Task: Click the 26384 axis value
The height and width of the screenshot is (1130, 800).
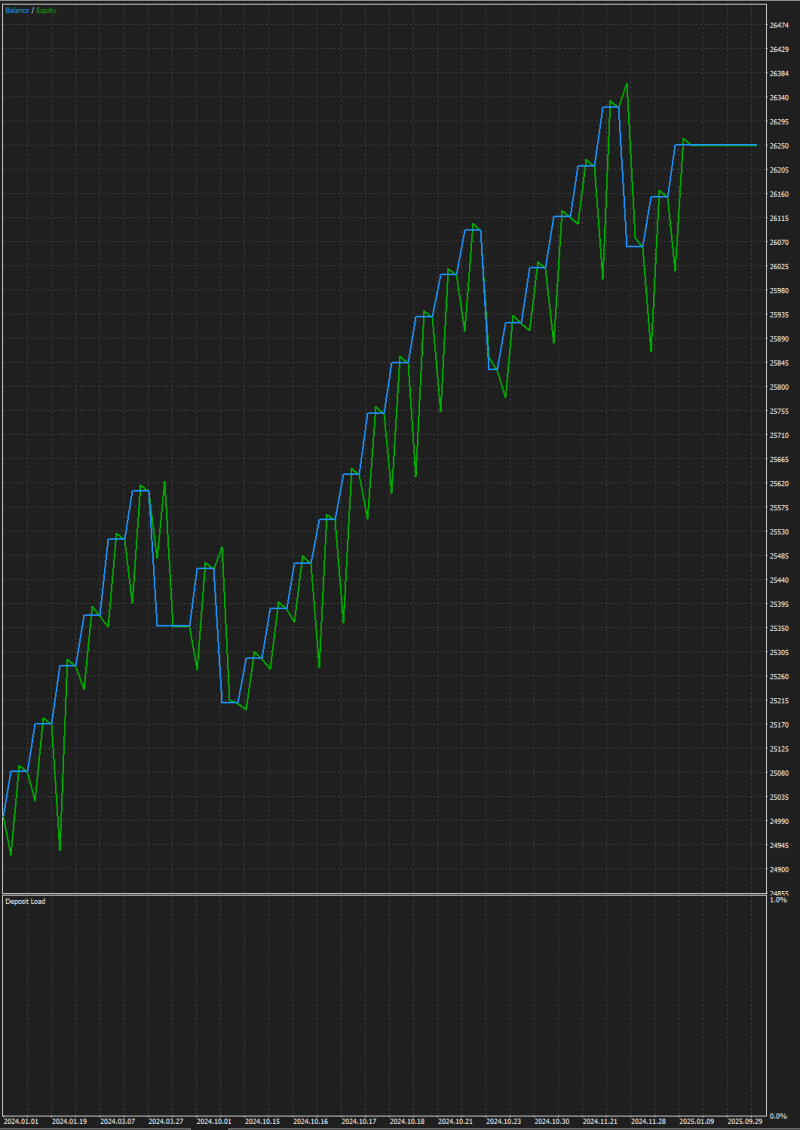Action: pyautogui.click(x=778, y=74)
